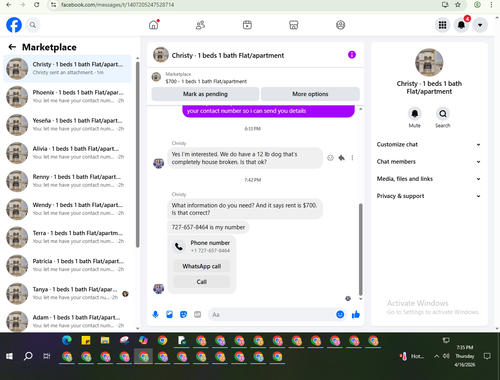Viewport: 500px width, 380px height.
Task: Open the notifications bell in the top bar
Action: pos(461,25)
